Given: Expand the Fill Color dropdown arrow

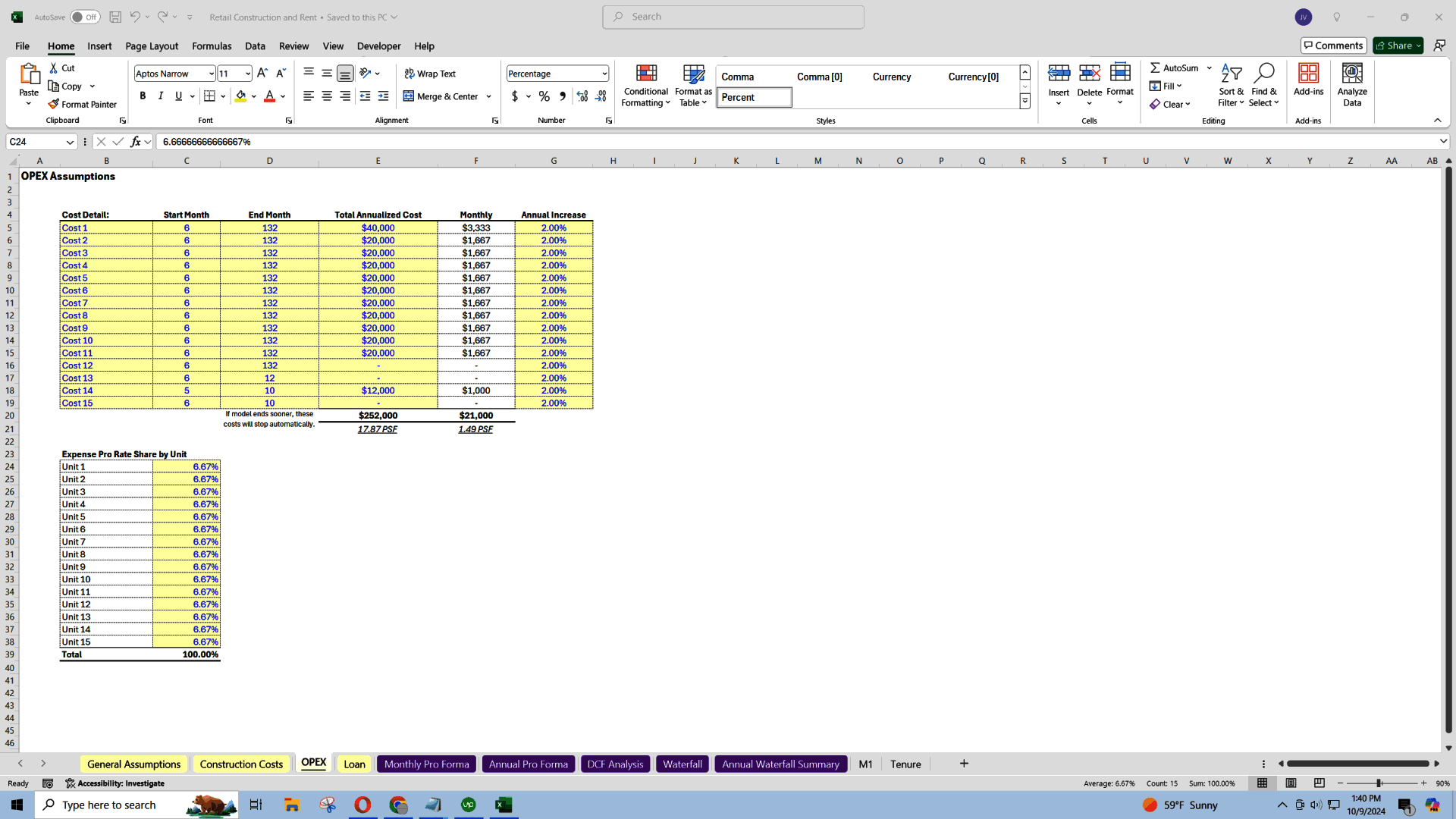Looking at the screenshot, I should click(x=256, y=96).
